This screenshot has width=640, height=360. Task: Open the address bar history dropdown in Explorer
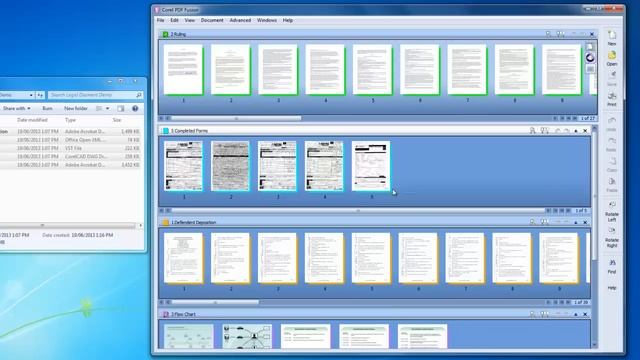pos(31,95)
